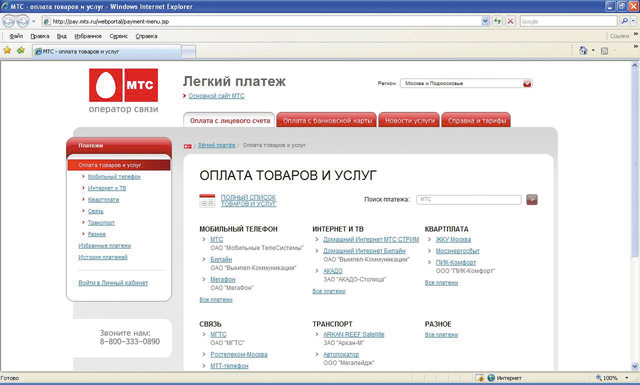Click the Home page icon
This screenshot has height=385, width=640.
(584, 51)
